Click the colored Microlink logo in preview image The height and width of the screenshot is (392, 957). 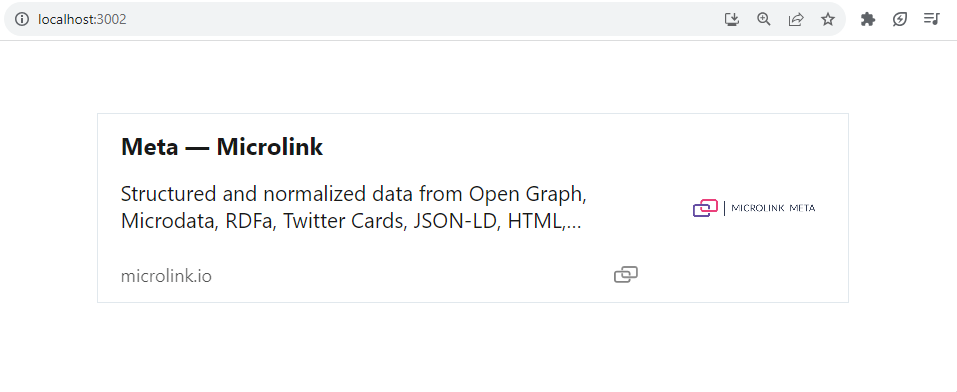pos(705,208)
